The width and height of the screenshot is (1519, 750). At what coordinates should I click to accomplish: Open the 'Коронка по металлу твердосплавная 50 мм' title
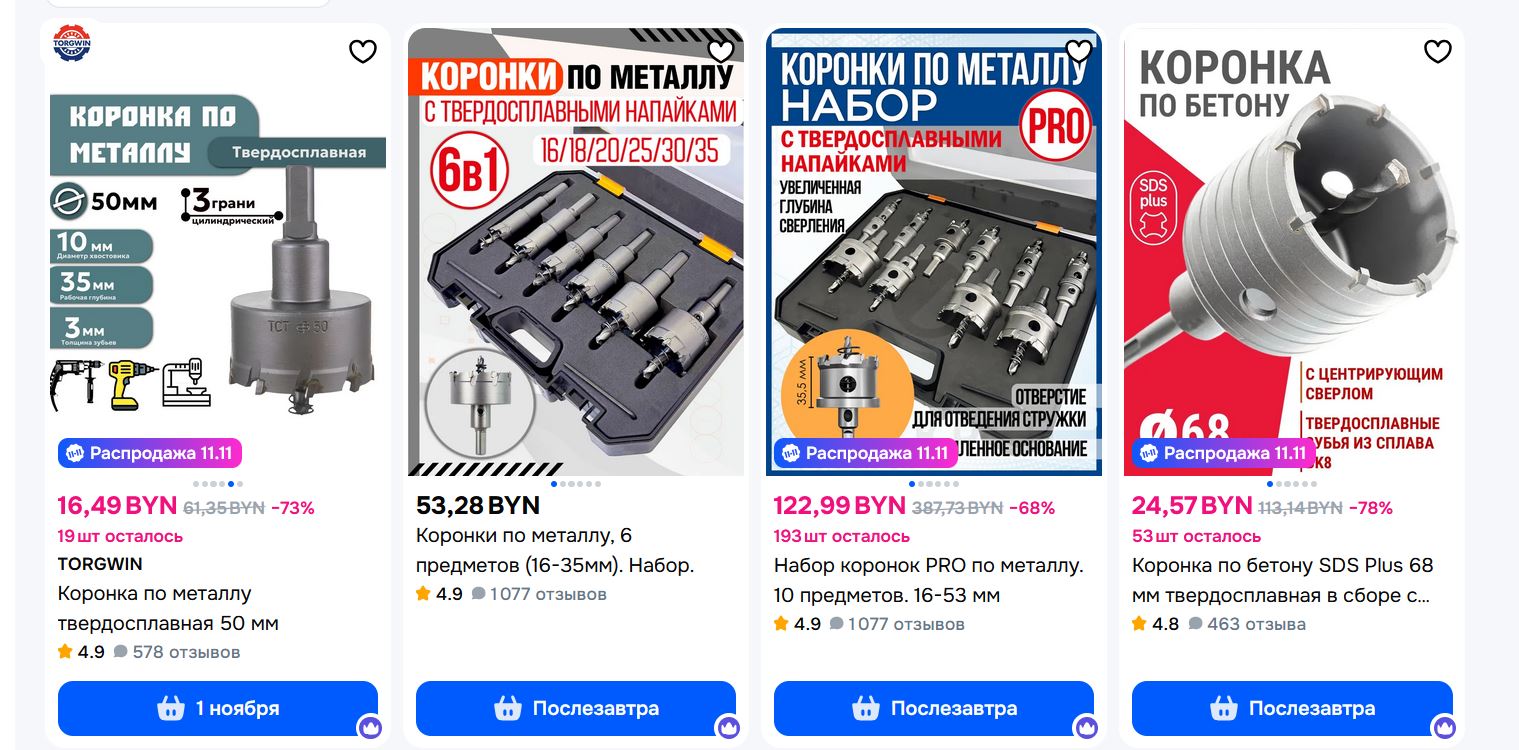click(x=168, y=609)
